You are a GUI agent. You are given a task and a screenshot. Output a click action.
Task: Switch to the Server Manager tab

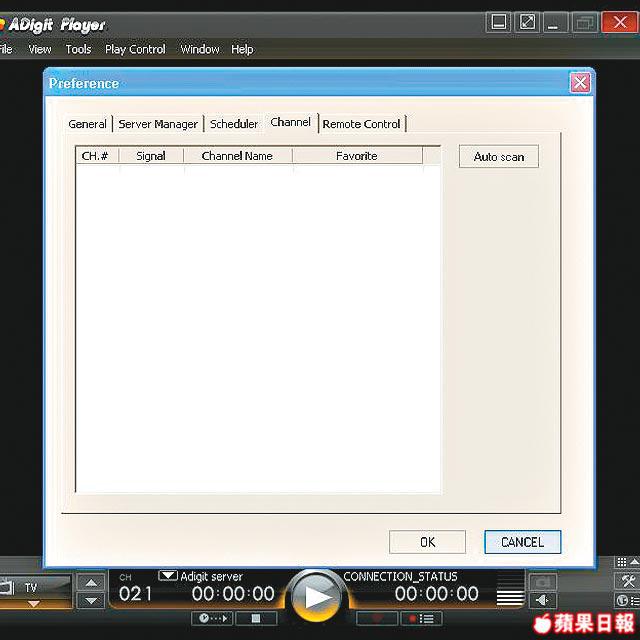pyautogui.click(x=158, y=124)
